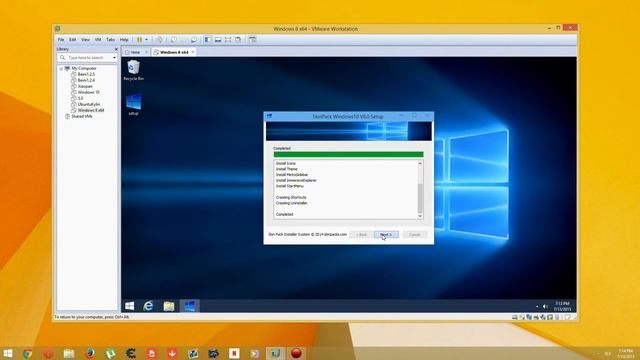Click the VM taskbar clock
This screenshot has height=360, width=640.
coord(562,306)
